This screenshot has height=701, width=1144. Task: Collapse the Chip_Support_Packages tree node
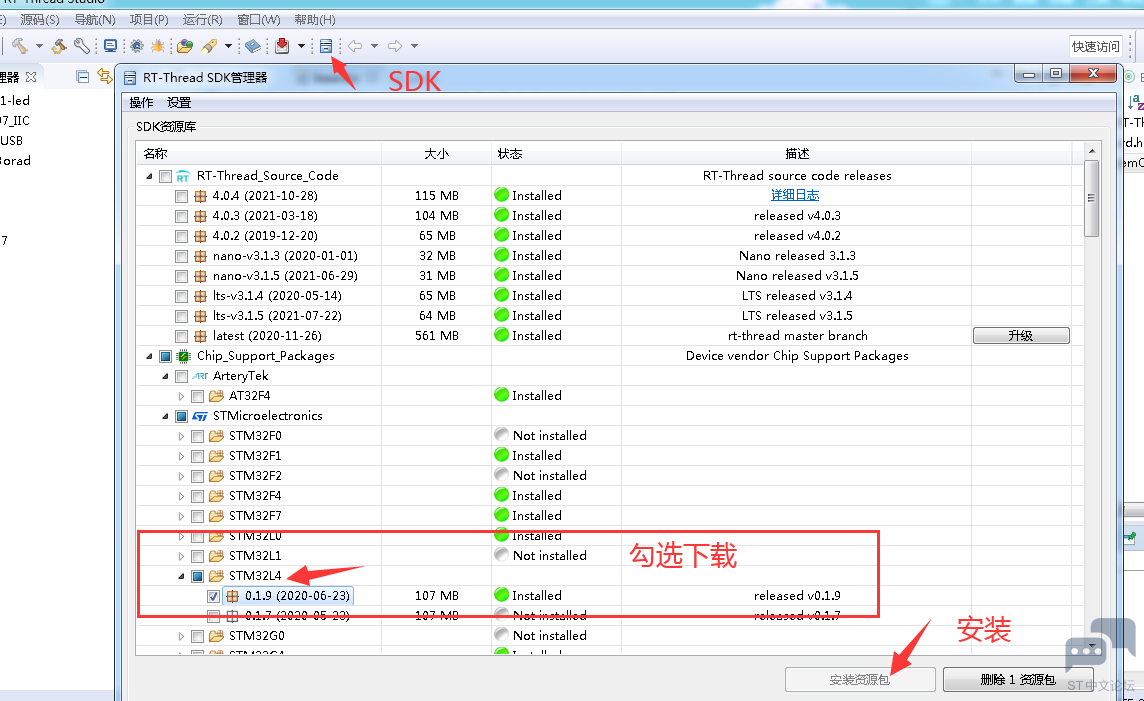[149, 357]
